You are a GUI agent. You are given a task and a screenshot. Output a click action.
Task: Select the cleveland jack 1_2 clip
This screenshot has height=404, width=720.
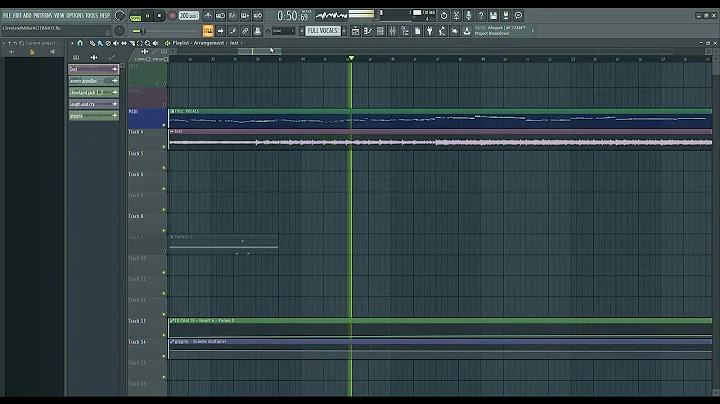(94, 92)
